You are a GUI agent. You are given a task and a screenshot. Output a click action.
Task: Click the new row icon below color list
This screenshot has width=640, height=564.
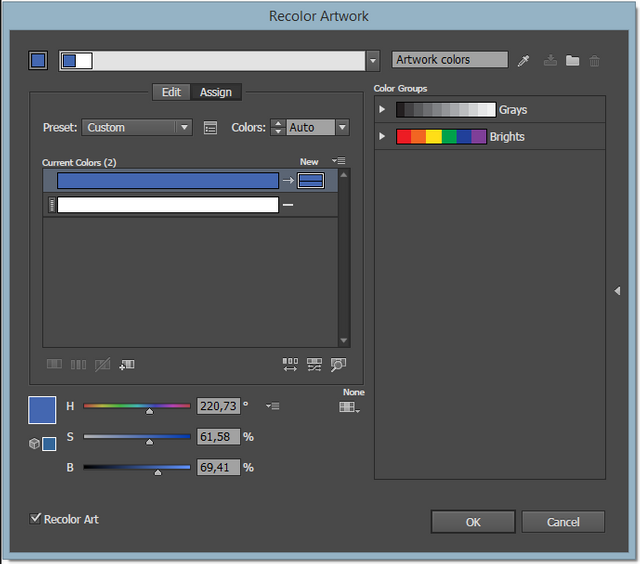tap(127, 364)
